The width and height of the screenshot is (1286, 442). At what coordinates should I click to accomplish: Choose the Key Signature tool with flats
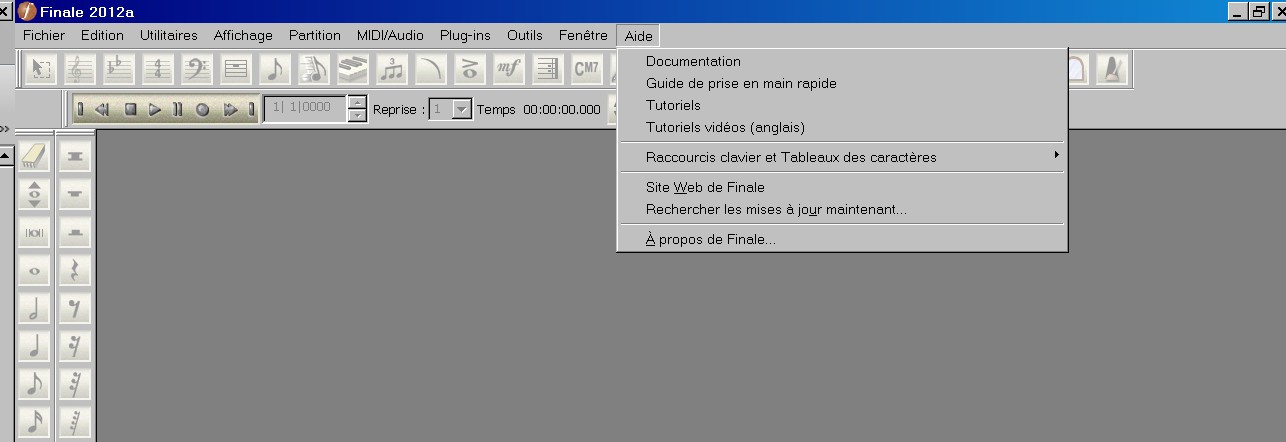119,69
